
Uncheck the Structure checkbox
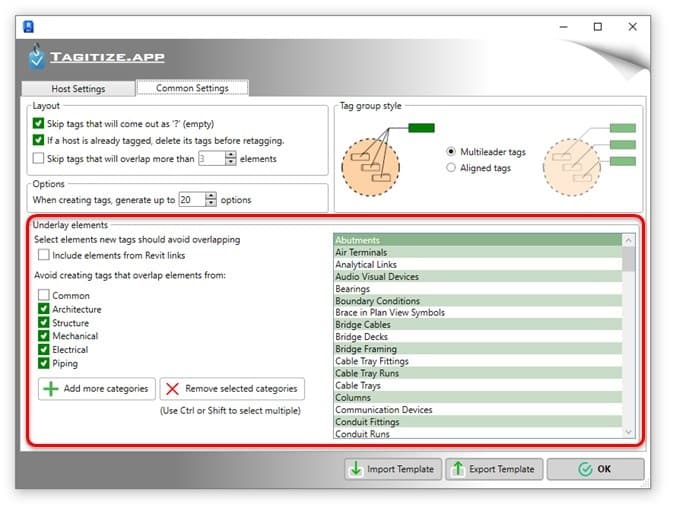point(43,323)
